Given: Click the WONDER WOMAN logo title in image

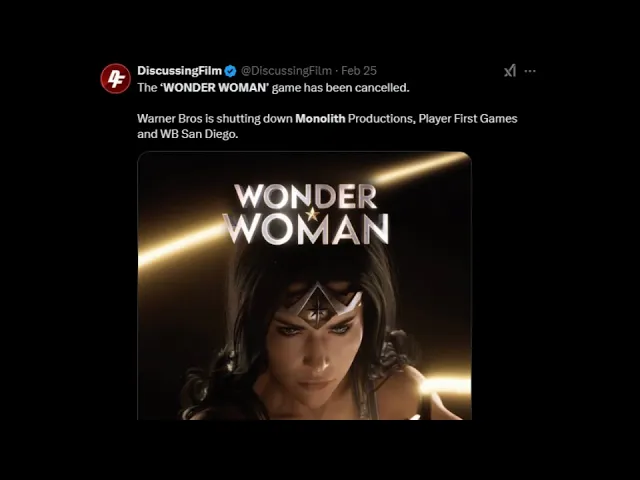Looking at the screenshot, I should click(x=306, y=214).
